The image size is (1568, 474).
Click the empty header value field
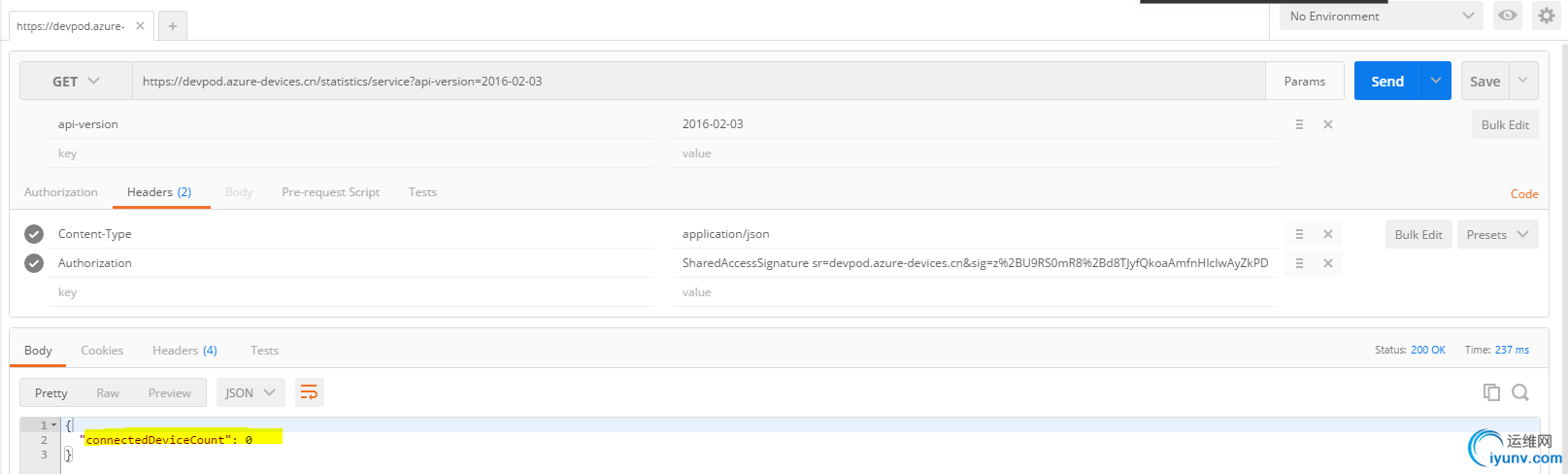coord(975,292)
